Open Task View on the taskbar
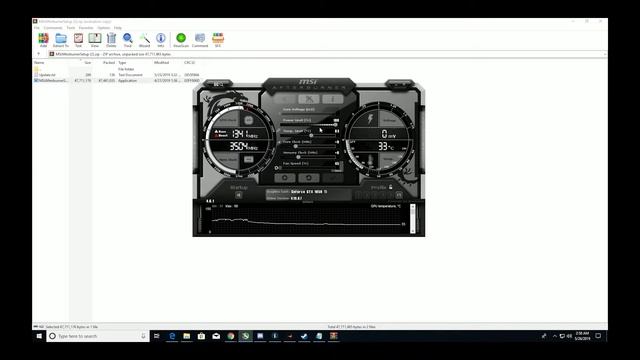640x360 pixels. pos(157,336)
